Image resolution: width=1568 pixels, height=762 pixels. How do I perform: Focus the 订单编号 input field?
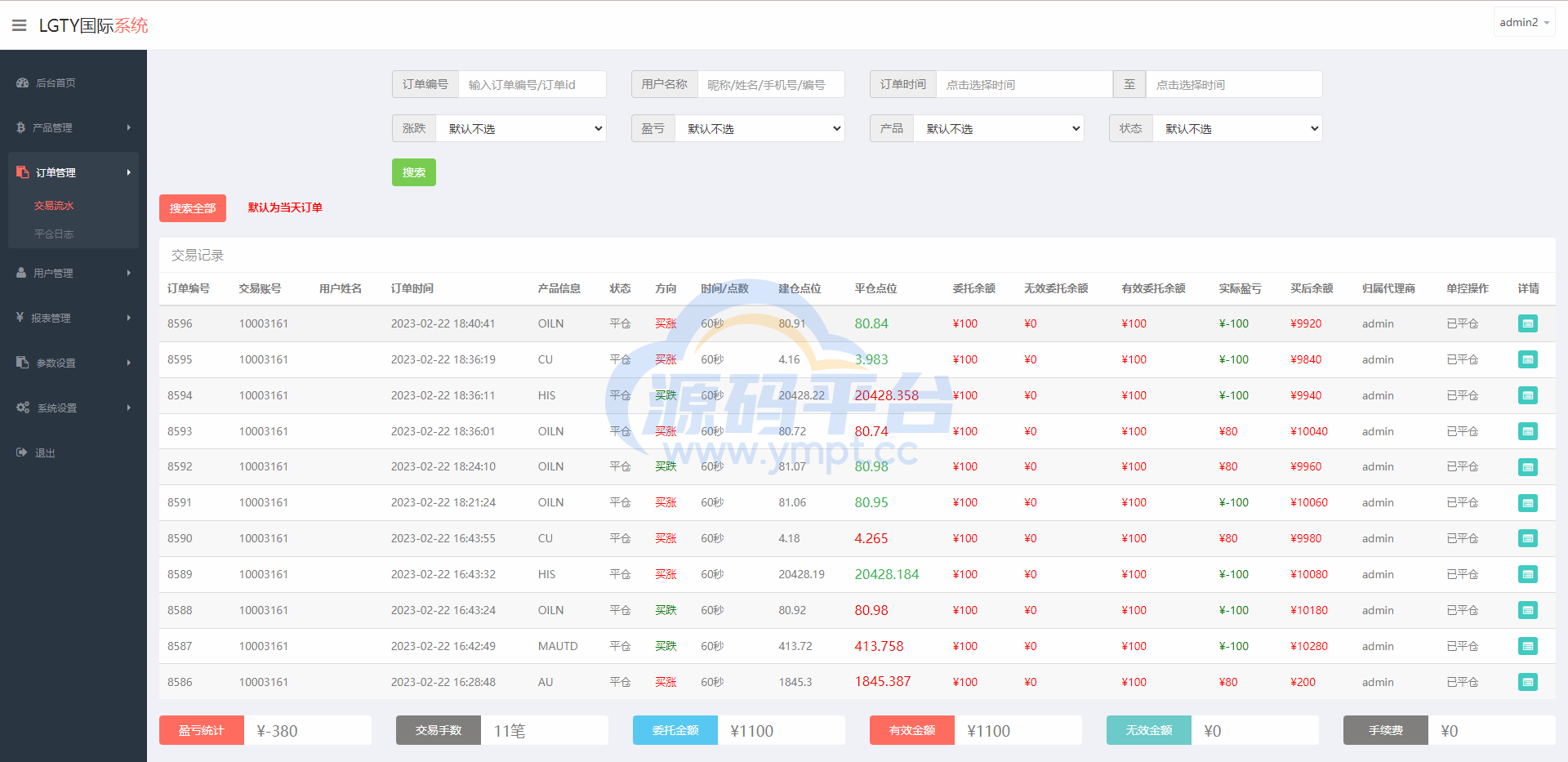pyautogui.click(x=532, y=84)
